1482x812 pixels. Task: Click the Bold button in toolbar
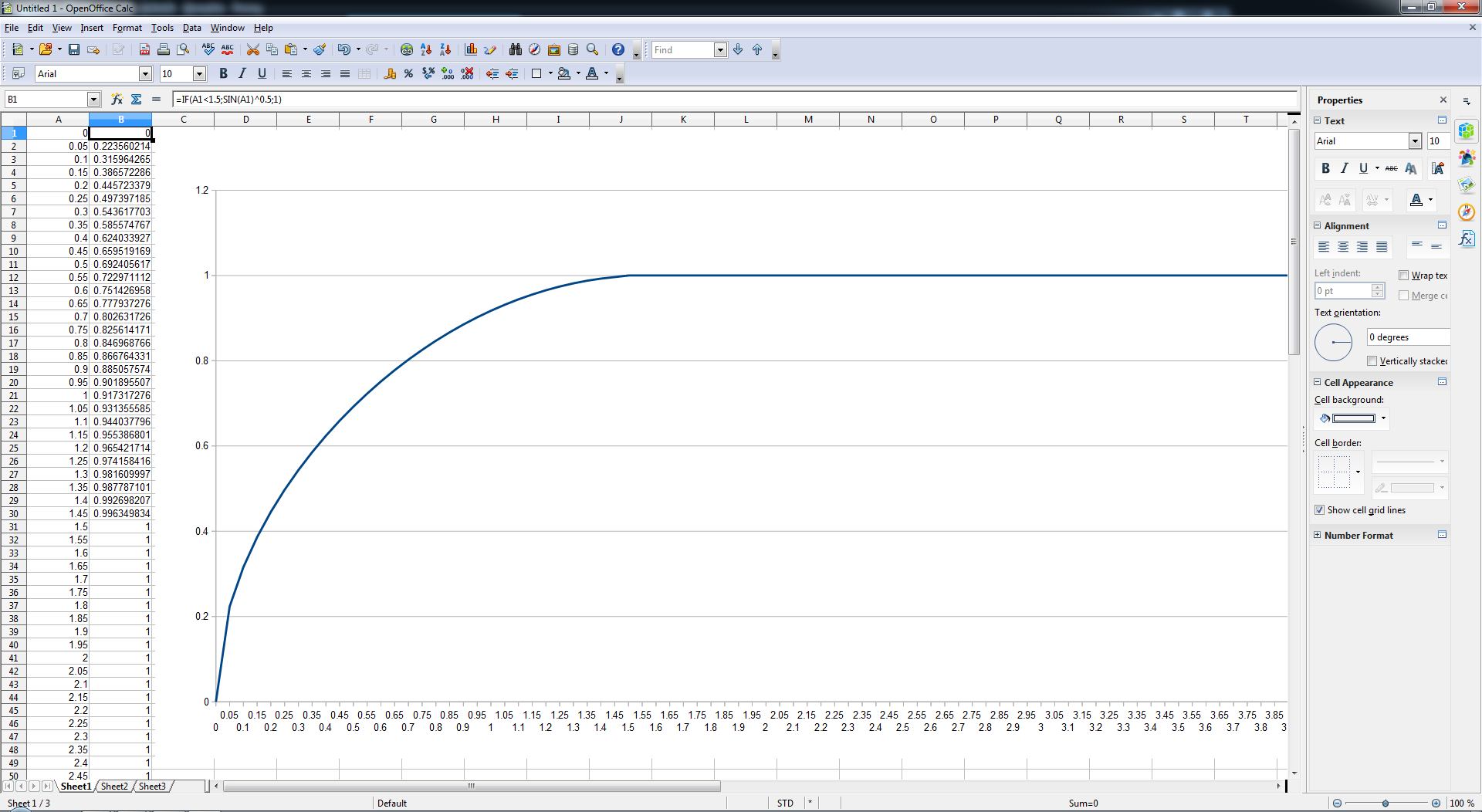223,74
